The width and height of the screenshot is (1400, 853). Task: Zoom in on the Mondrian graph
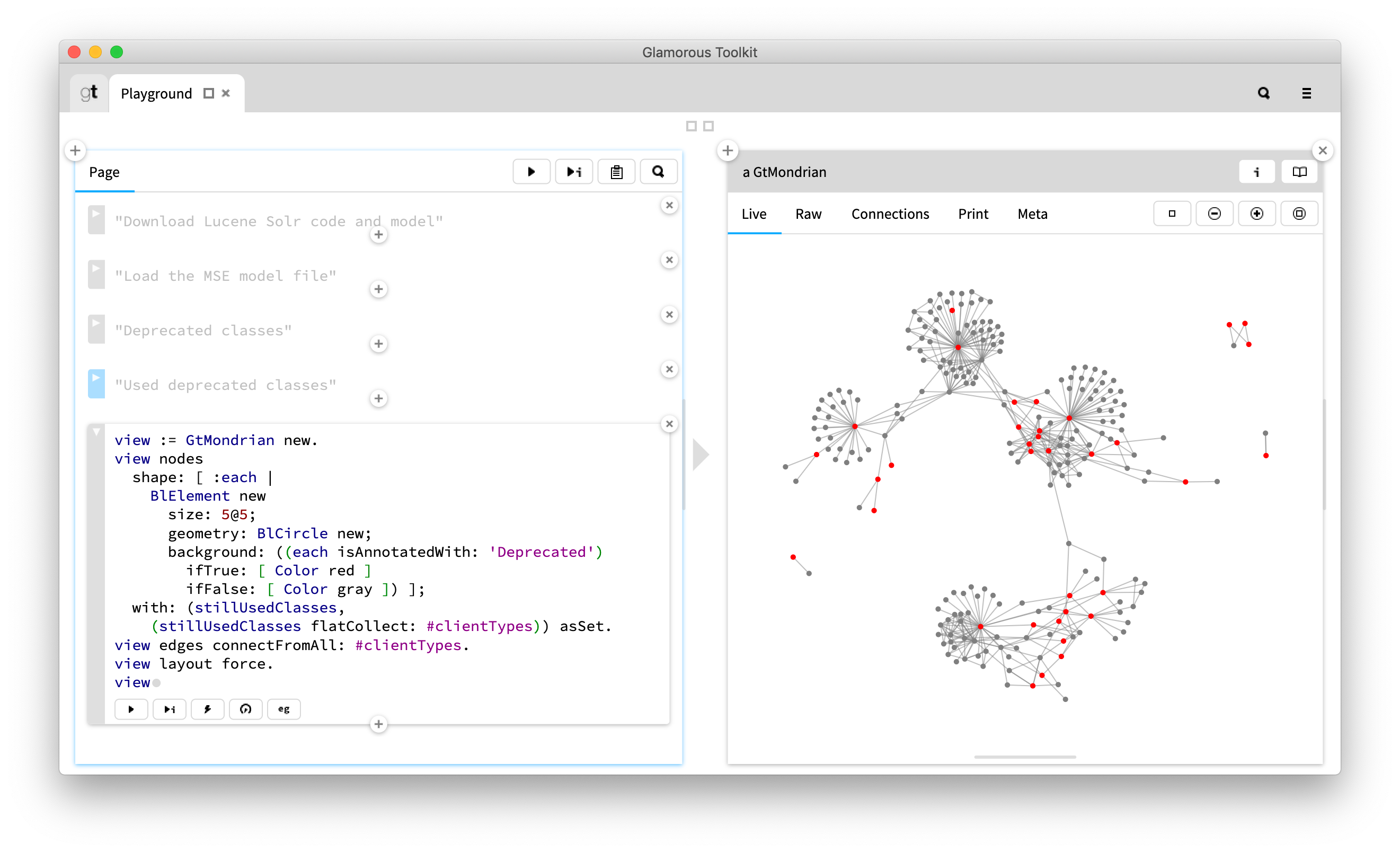point(1257,213)
